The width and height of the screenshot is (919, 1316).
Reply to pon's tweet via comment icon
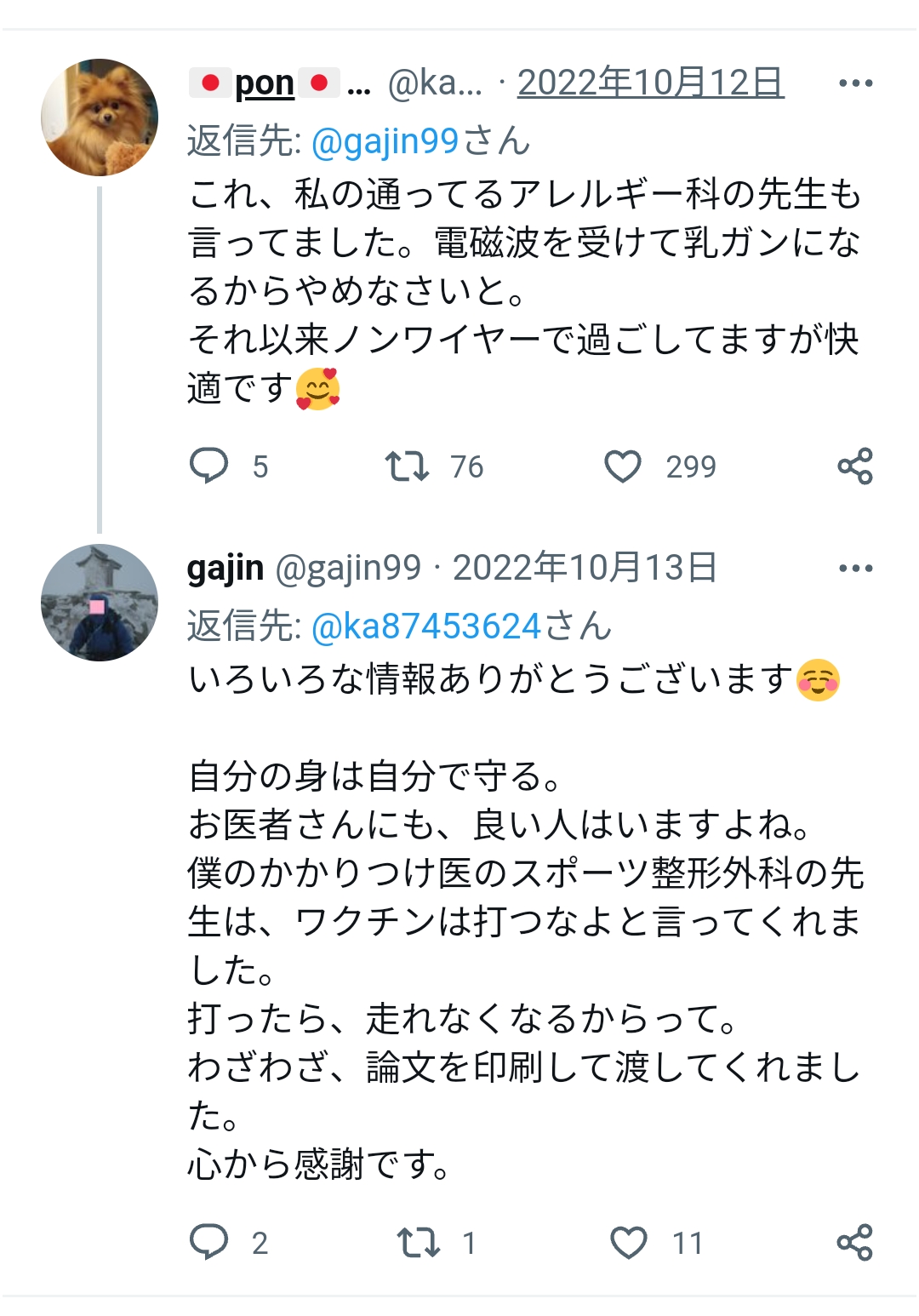coord(208,466)
